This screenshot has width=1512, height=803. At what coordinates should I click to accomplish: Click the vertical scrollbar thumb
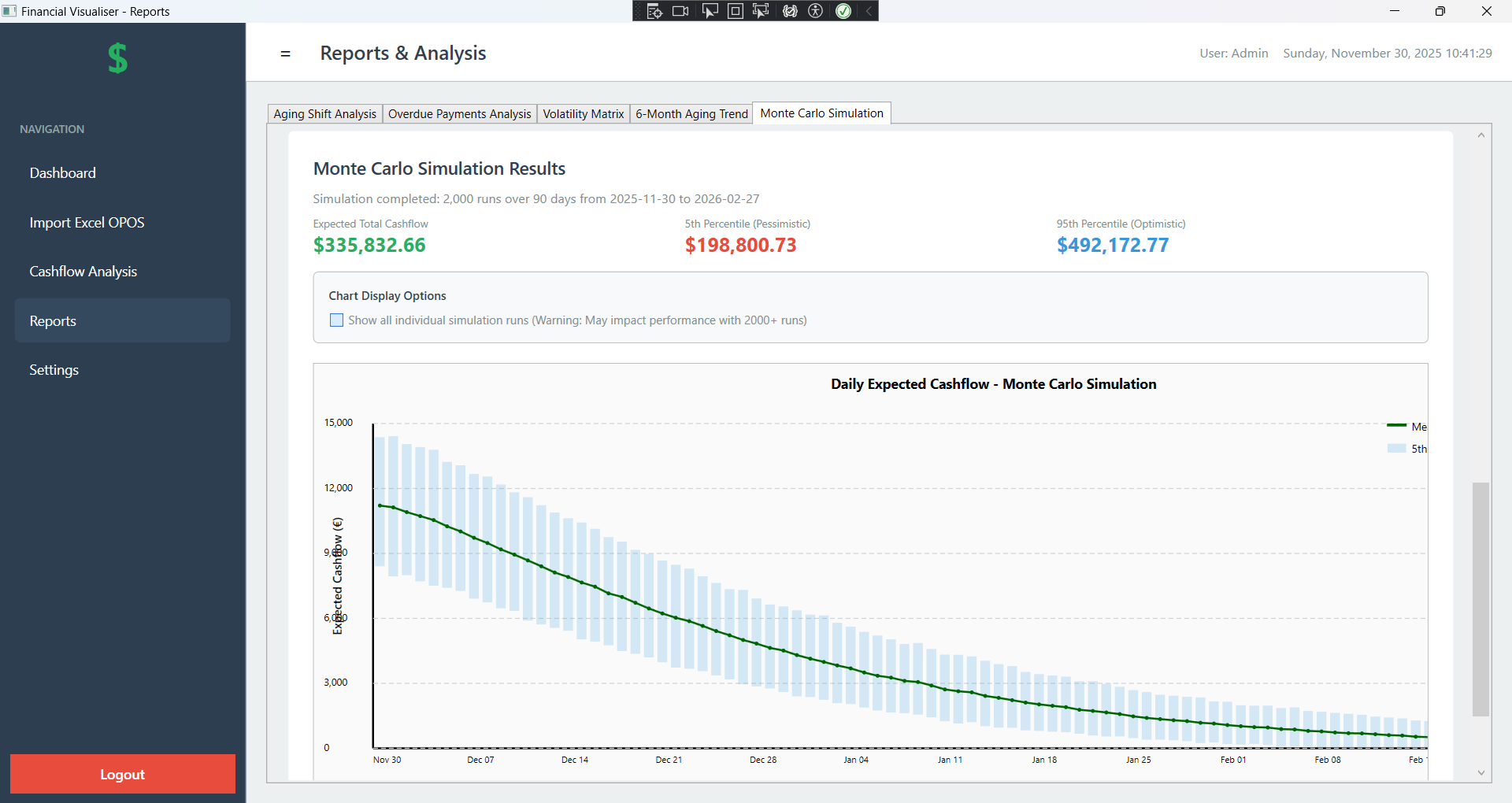pyautogui.click(x=1480, y=598)
